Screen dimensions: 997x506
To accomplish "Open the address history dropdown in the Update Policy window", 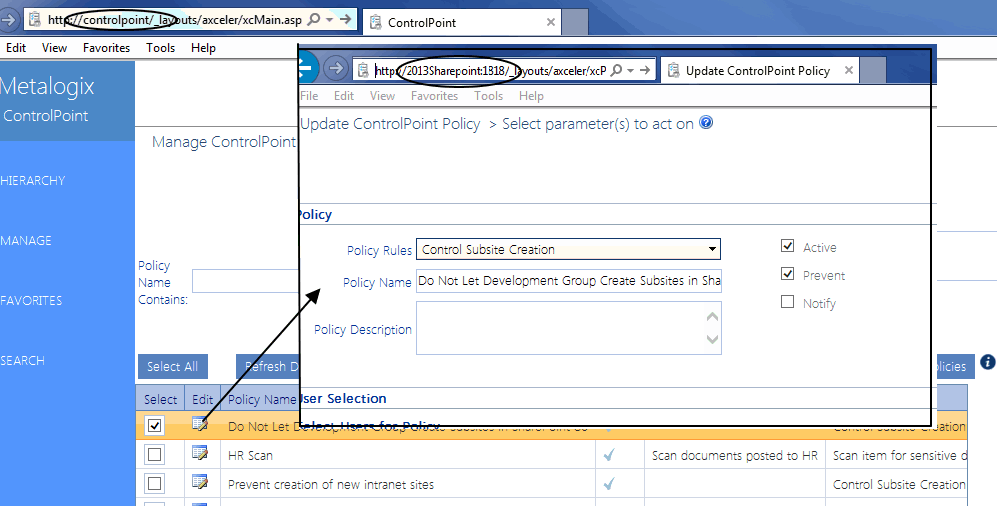I will (631, 70).
